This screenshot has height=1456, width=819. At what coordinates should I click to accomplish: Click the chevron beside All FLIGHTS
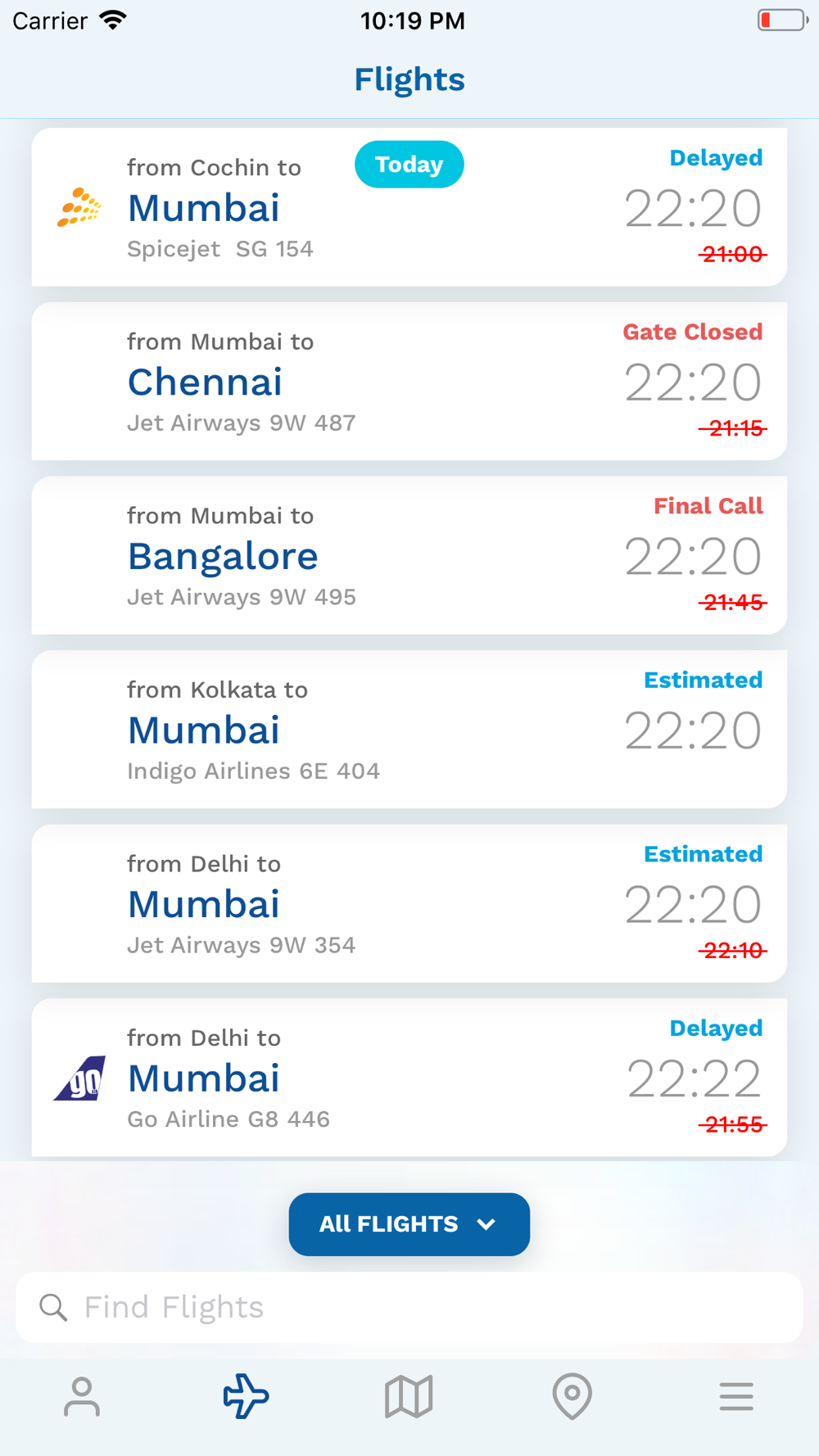(486, 1224)
